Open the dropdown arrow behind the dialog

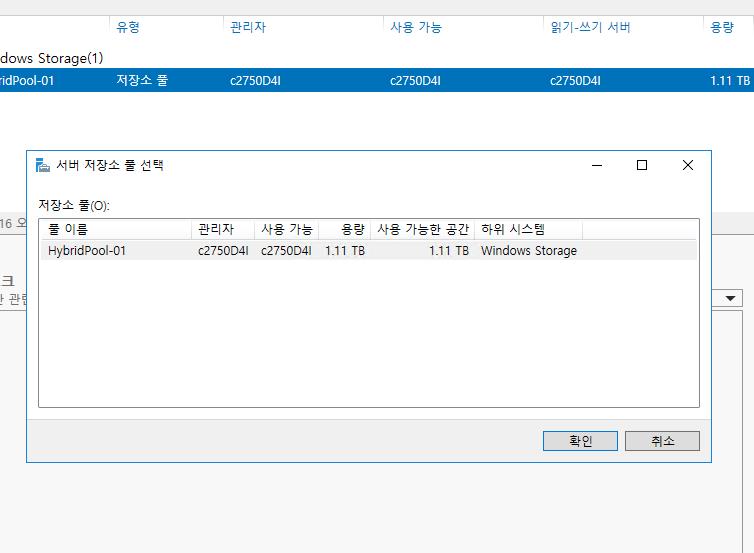point(730,298)
